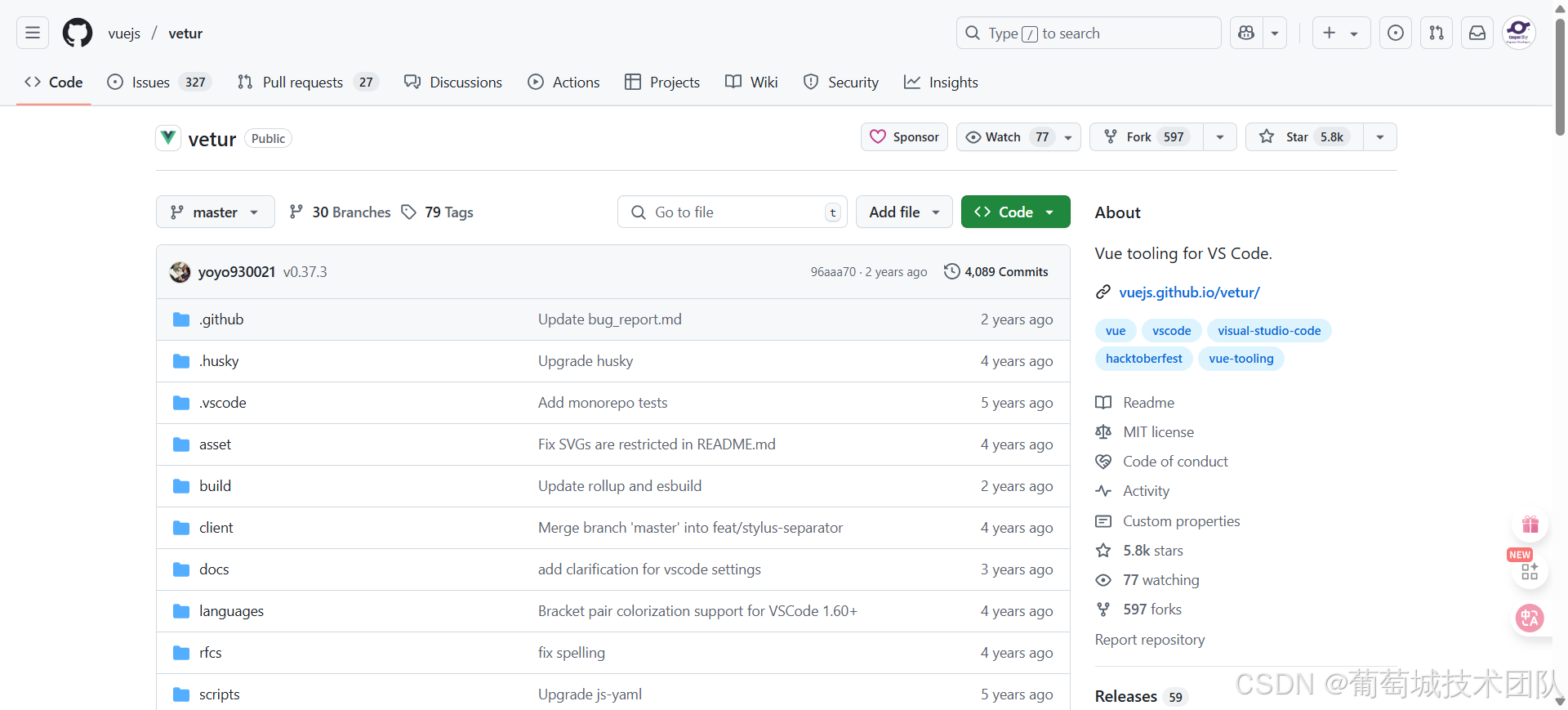Image resolution: width=1568 pixels, height=710 pixels.
Task: Open pull requests icon in top bar
Action: [x=1437, y=33]
